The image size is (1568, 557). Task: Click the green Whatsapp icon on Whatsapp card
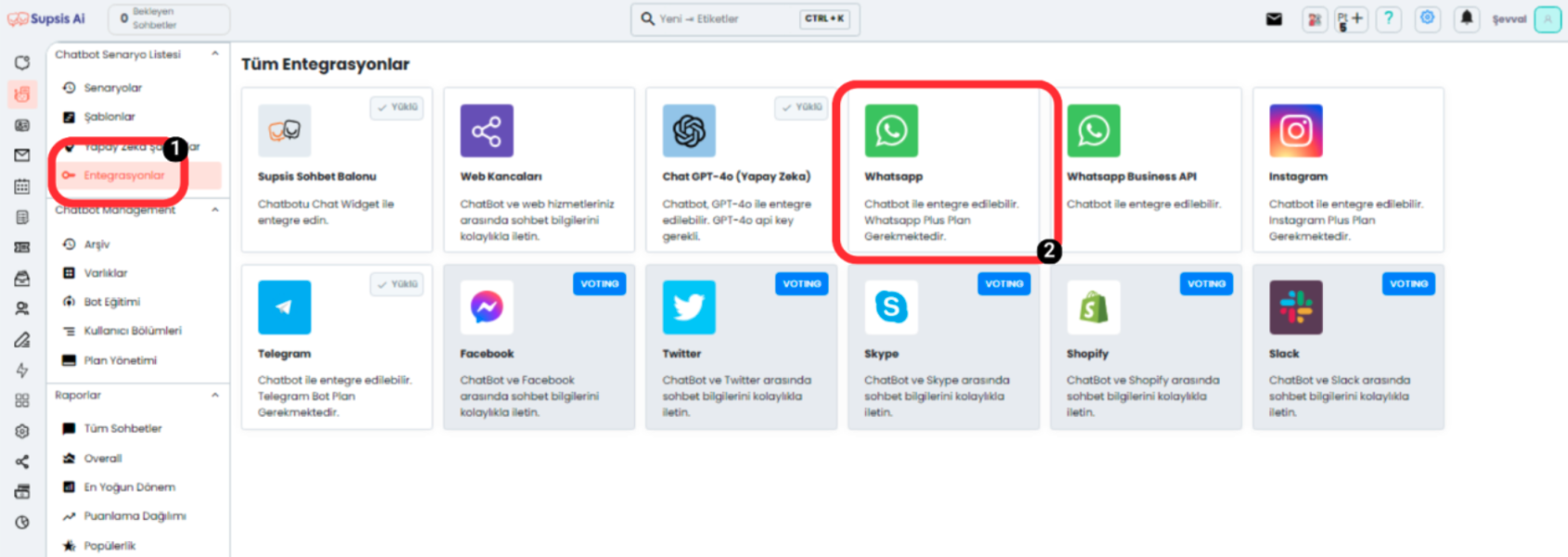pyautogui.click(x=891, y=131)
